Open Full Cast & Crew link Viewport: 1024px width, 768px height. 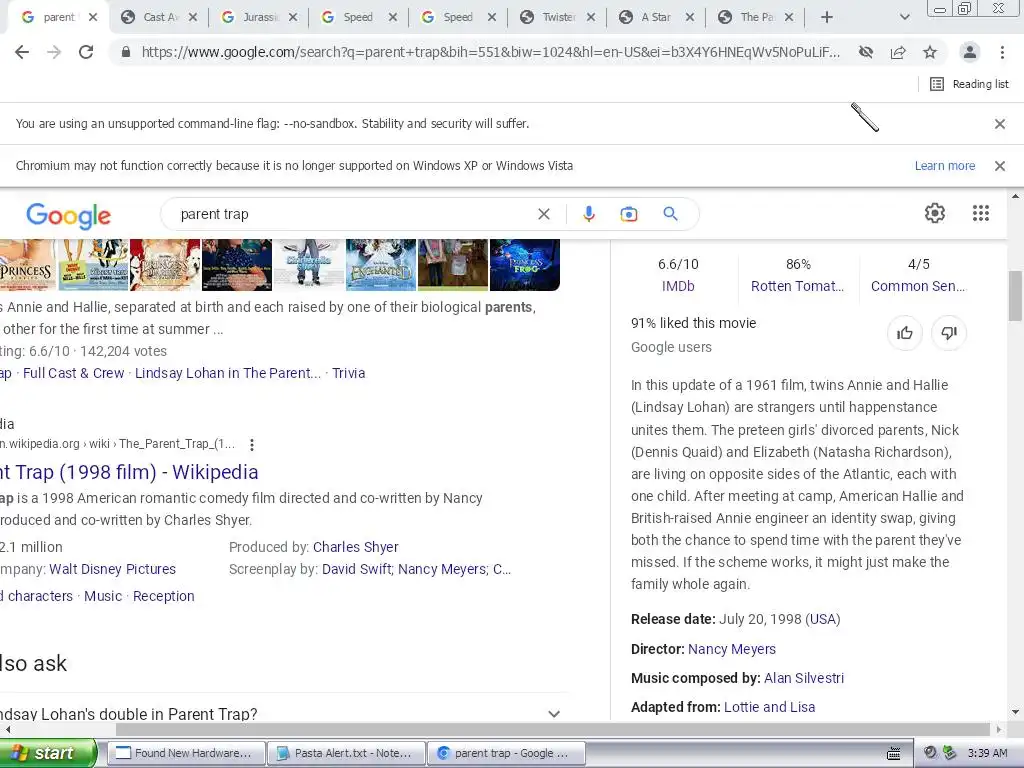[x=73, y=373]
